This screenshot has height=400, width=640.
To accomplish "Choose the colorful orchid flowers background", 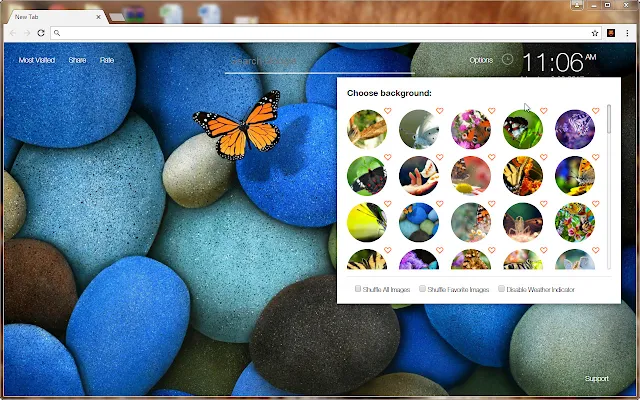I will tap(575, 222).
